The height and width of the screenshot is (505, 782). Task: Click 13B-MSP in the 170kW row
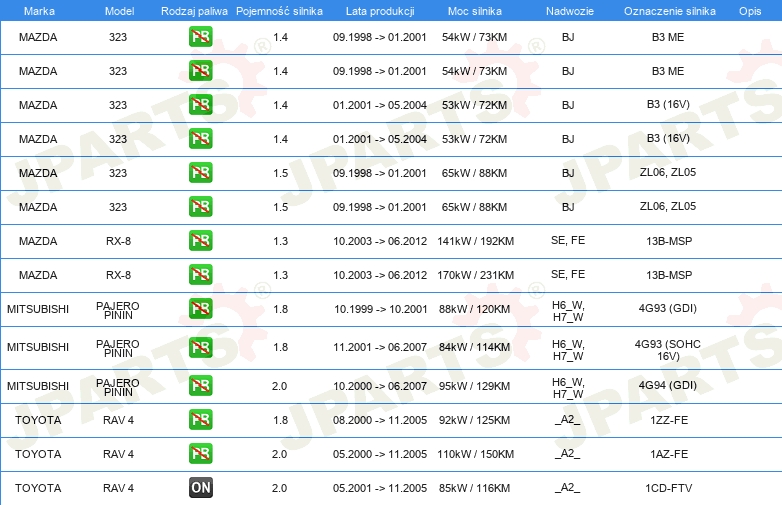coord(669,275)
